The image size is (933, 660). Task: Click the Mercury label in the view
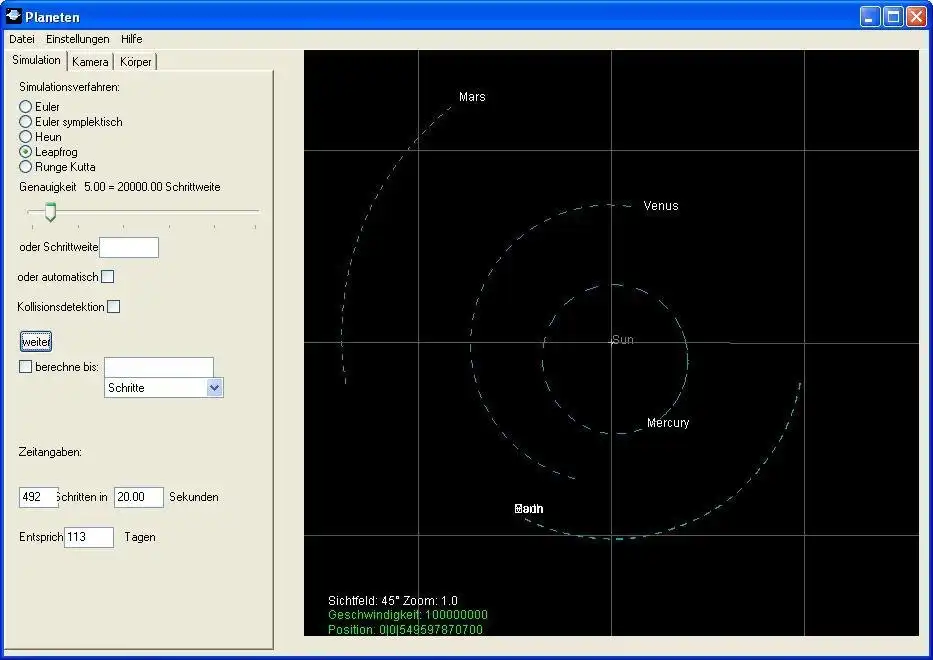[668, 423]
